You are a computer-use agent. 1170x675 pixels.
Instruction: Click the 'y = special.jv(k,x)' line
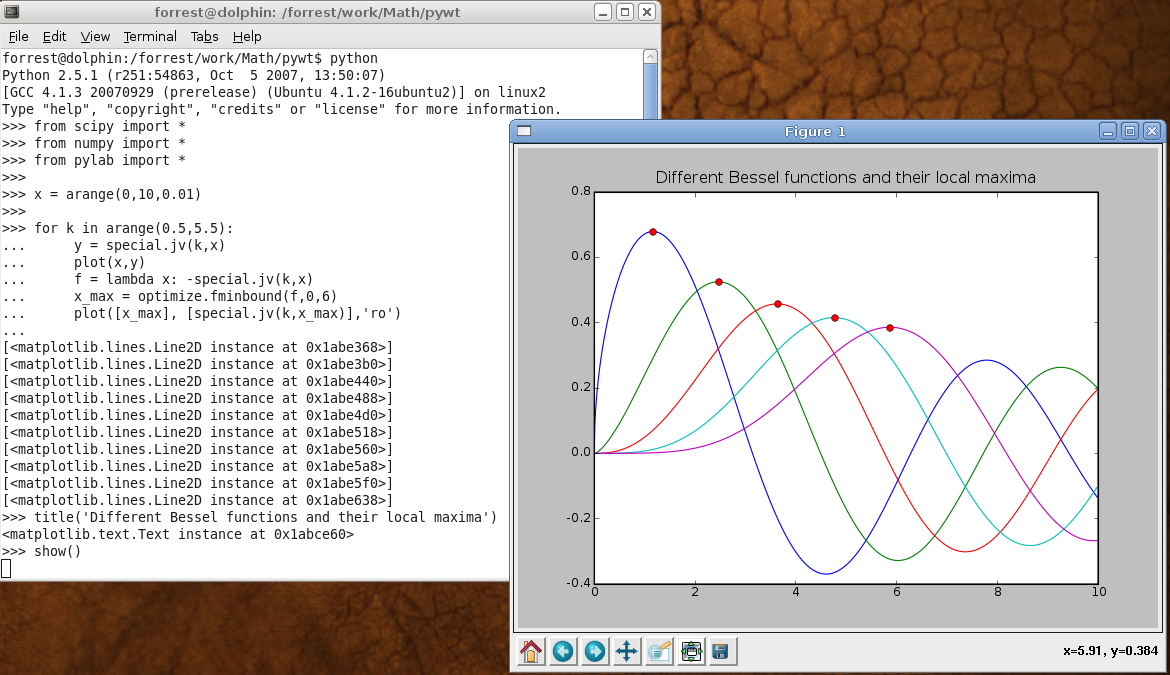click(113, 245)
